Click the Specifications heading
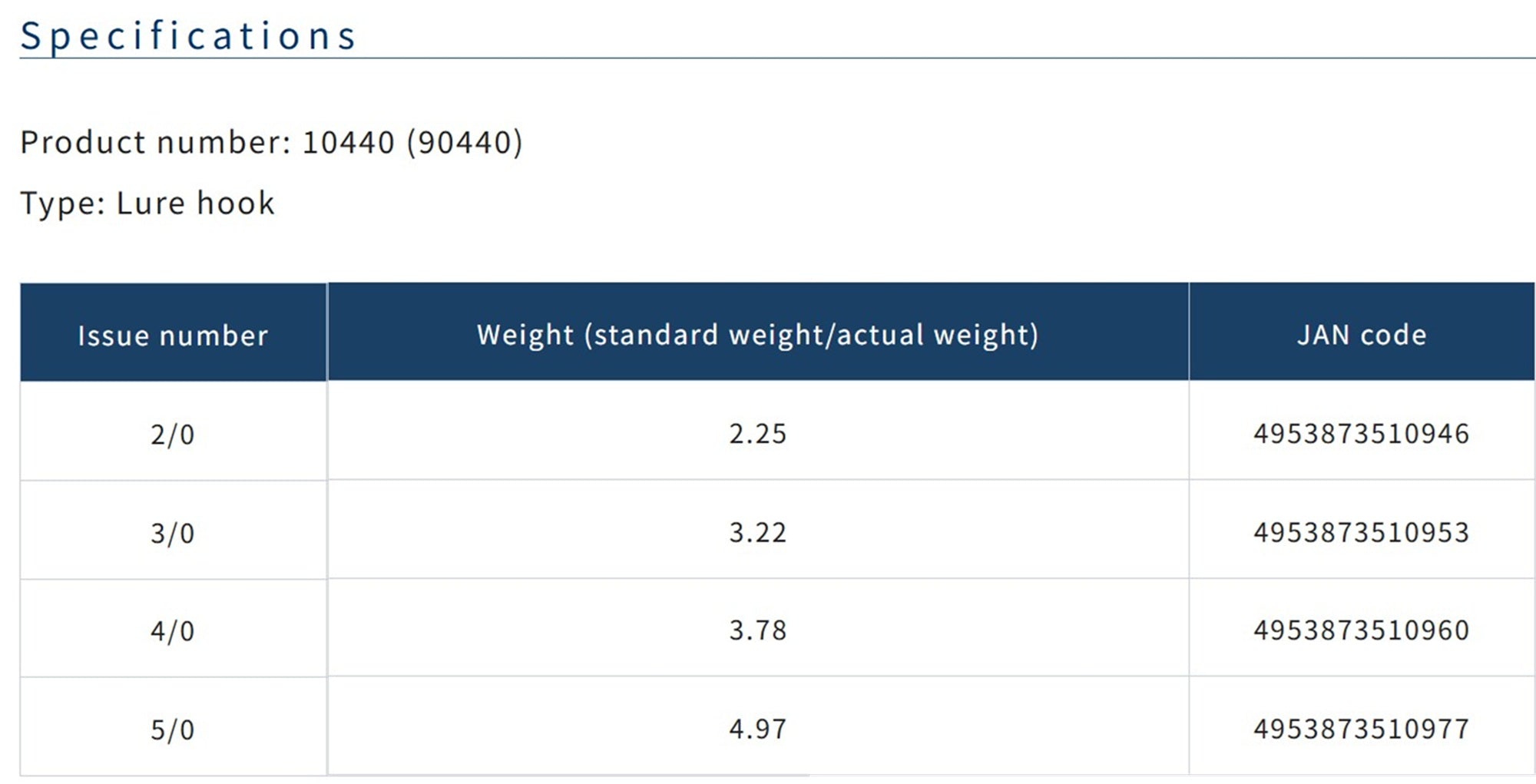 pyautogui.click(x=188, y=36)
